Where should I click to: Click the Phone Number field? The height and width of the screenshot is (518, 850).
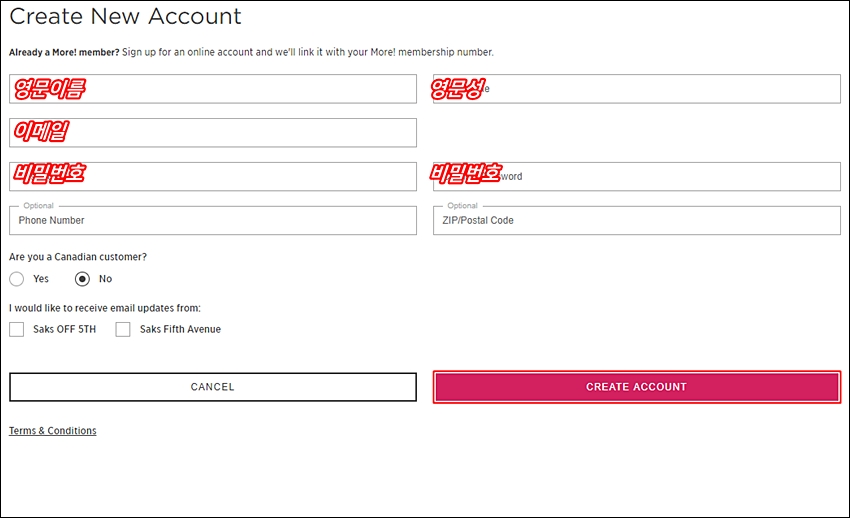212,221
